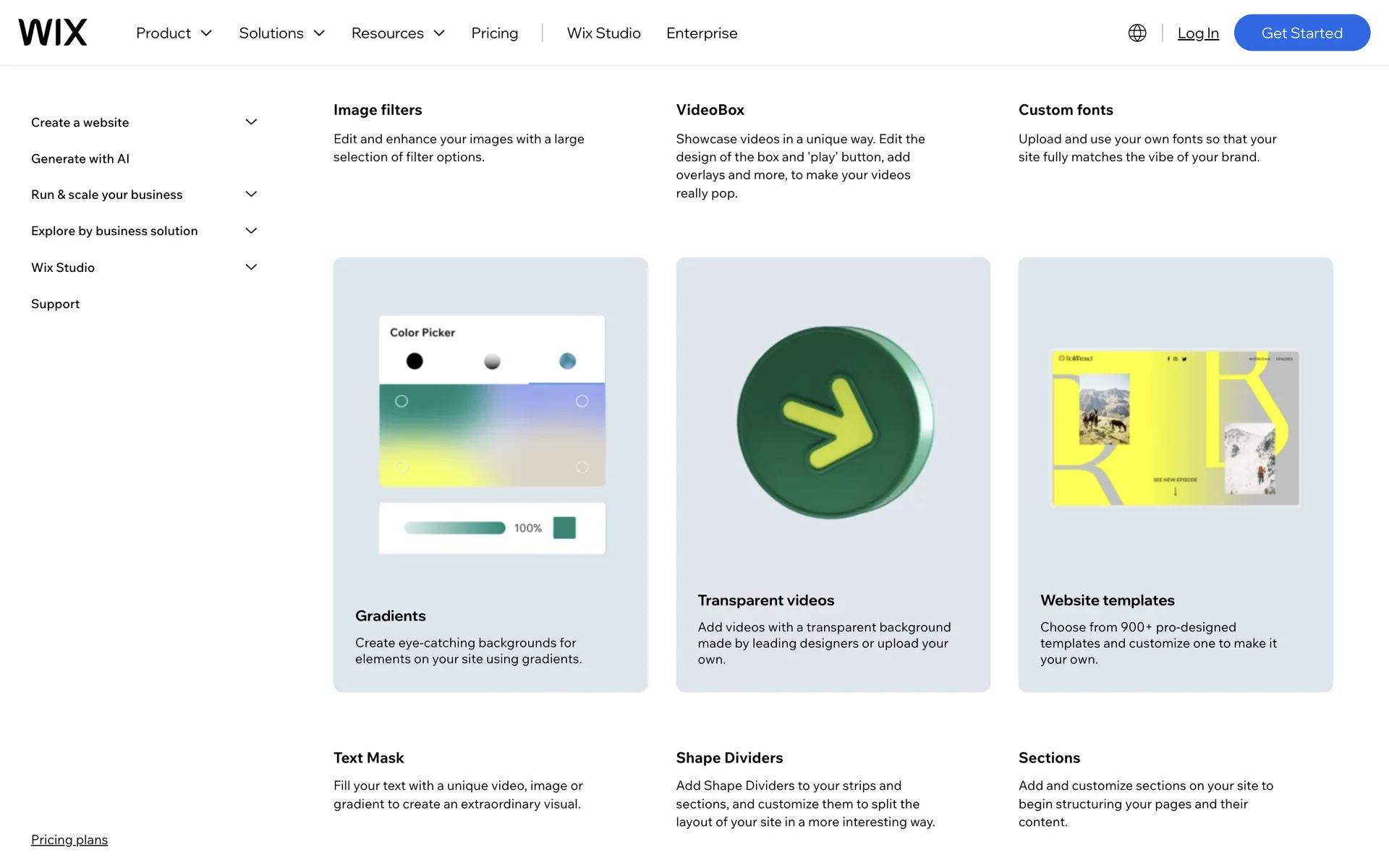Click the Website templates preview thumbnail
The height and width of the screenshot is (868, 1389).
[1176, 428]
